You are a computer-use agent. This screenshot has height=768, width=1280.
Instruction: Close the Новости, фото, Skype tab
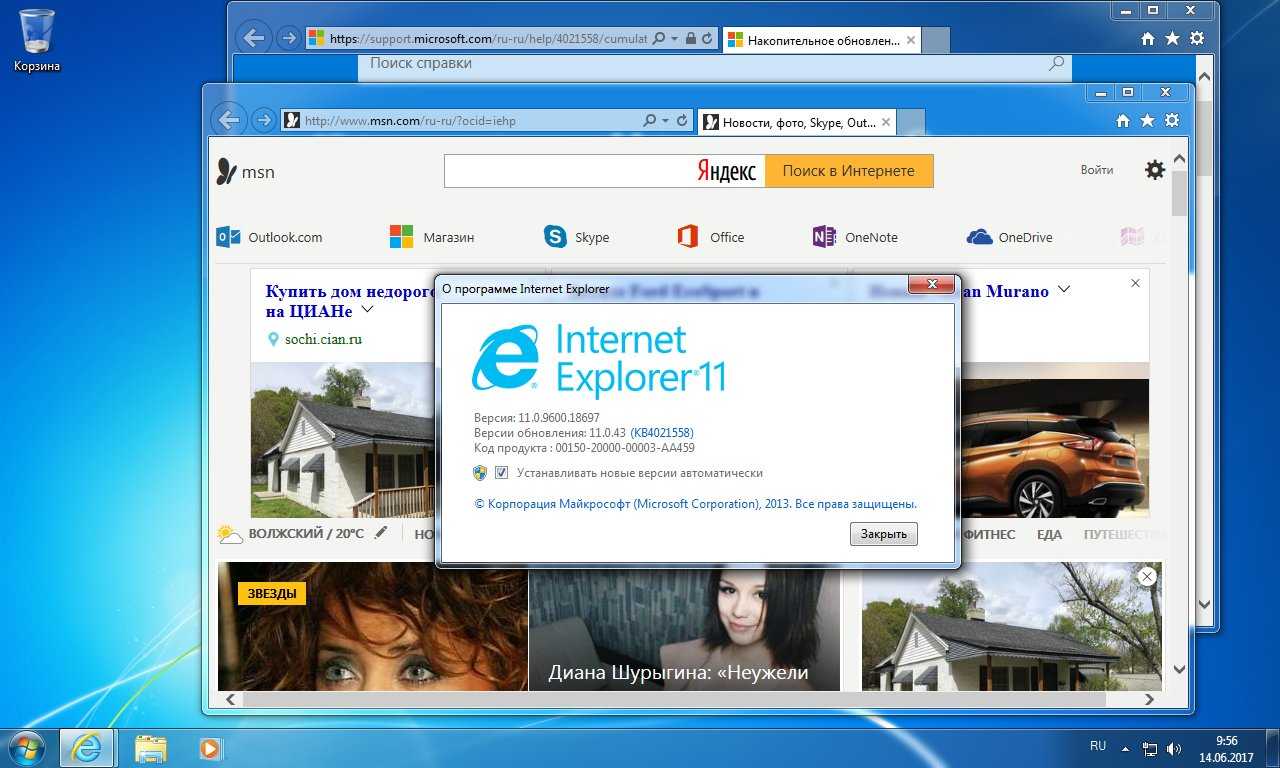[x=885, y=122]
